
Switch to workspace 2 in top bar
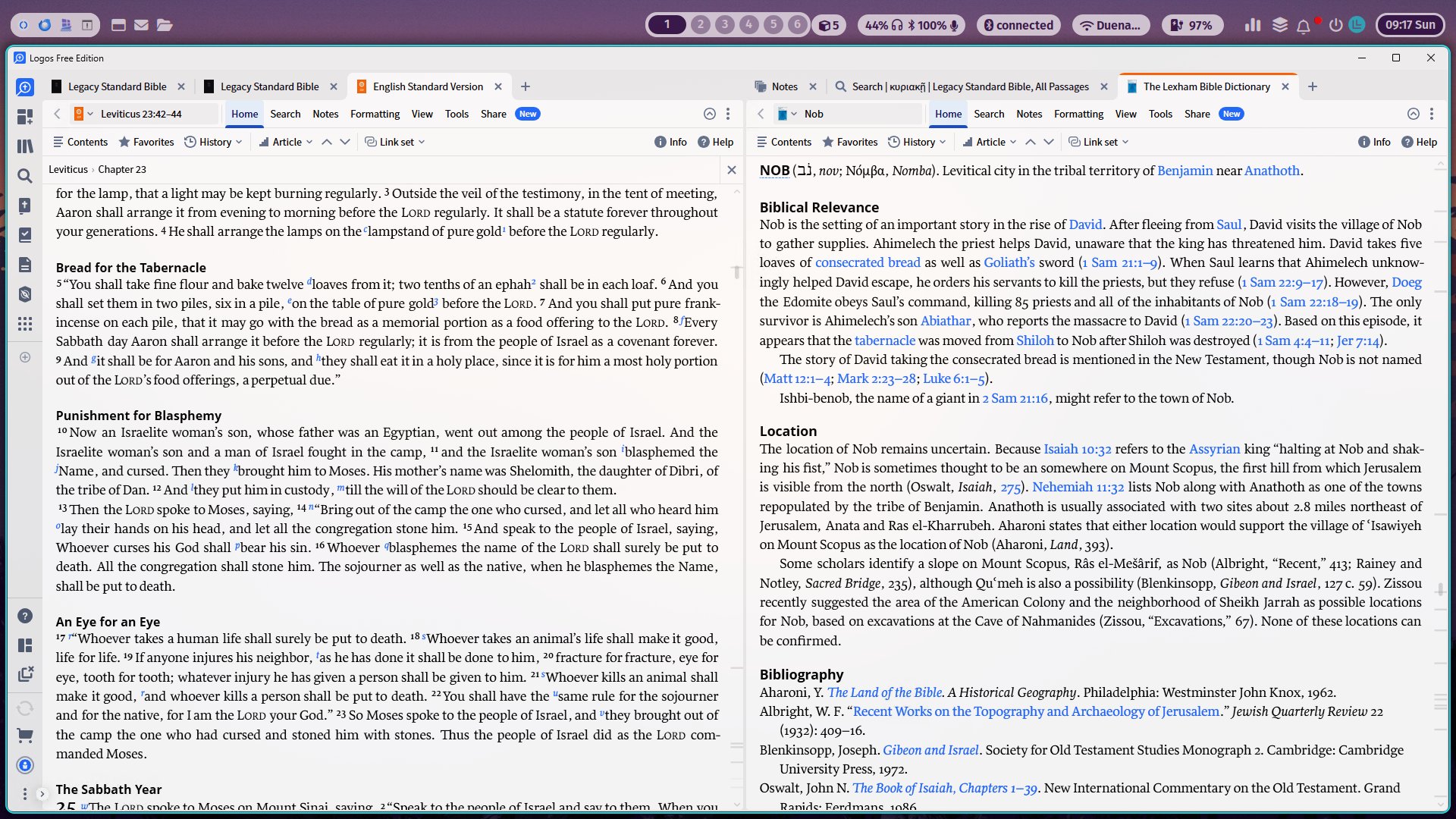pyautogui.click(x=700, y=25)
